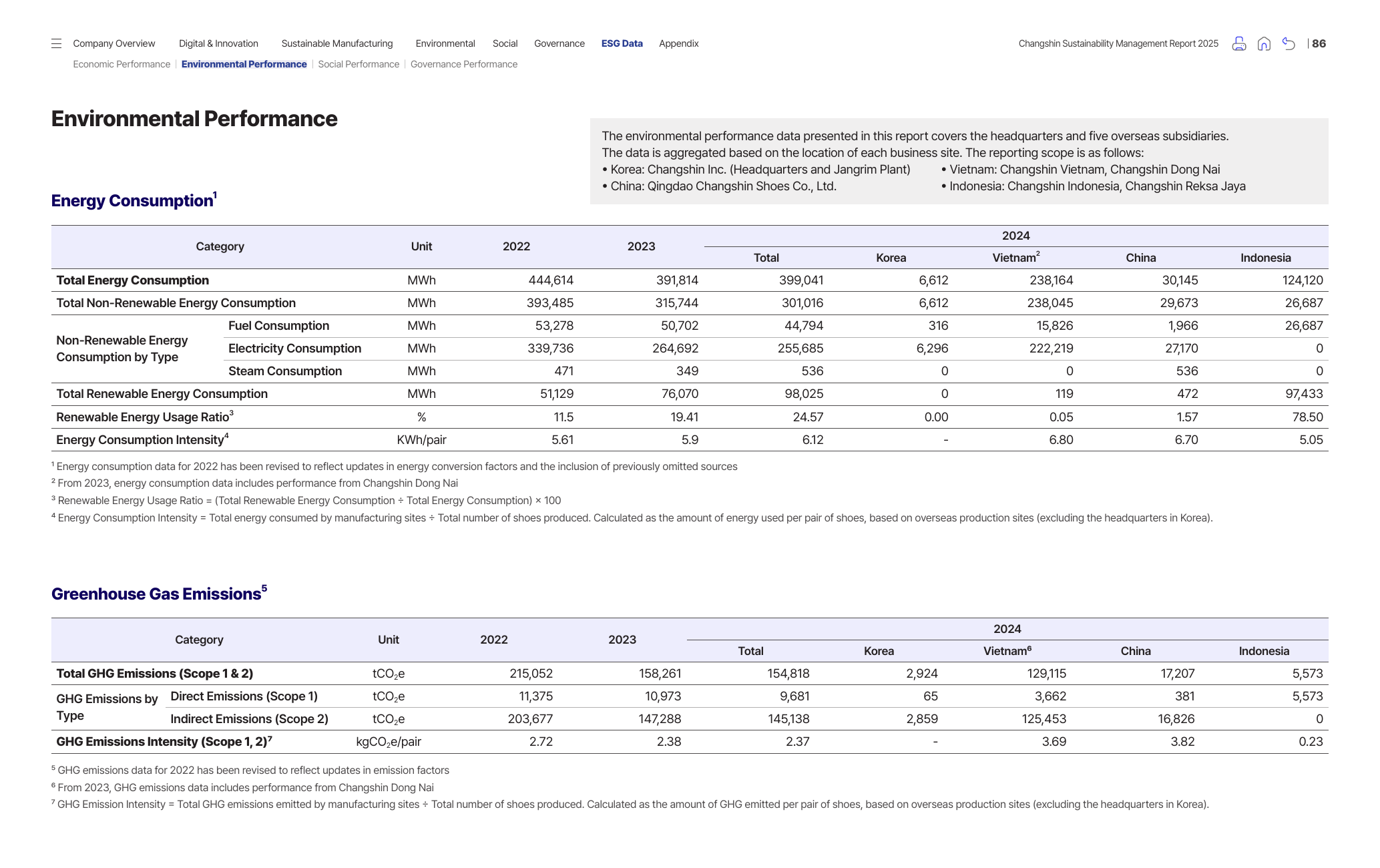This screenshot has height=868, width=1380.
Task: Open the hamburger menu icon
Action: 56,43
